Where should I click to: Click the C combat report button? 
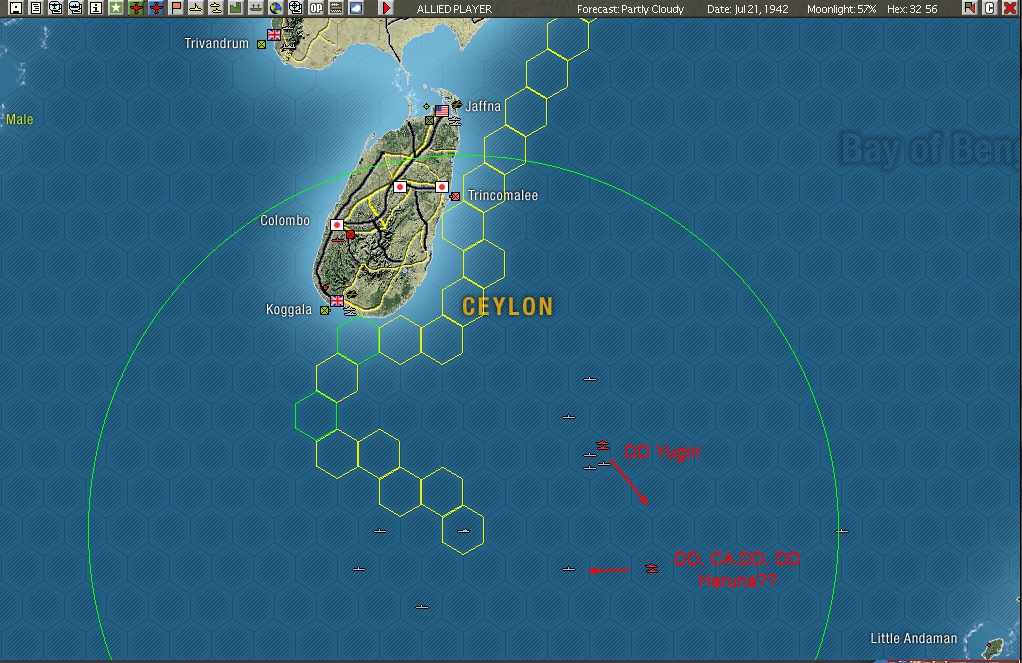coord(989,8)
